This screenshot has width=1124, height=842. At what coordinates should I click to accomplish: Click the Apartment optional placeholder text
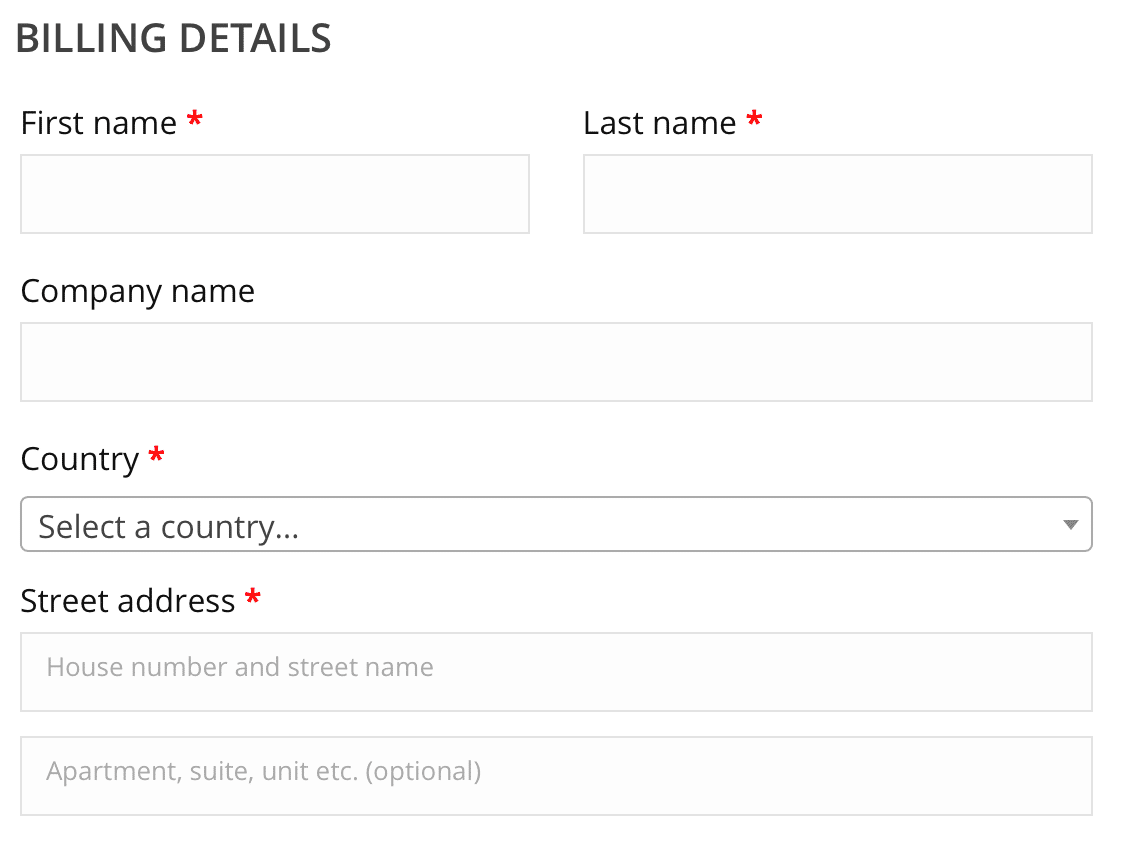pyautogui.click(x=264, y=771)
